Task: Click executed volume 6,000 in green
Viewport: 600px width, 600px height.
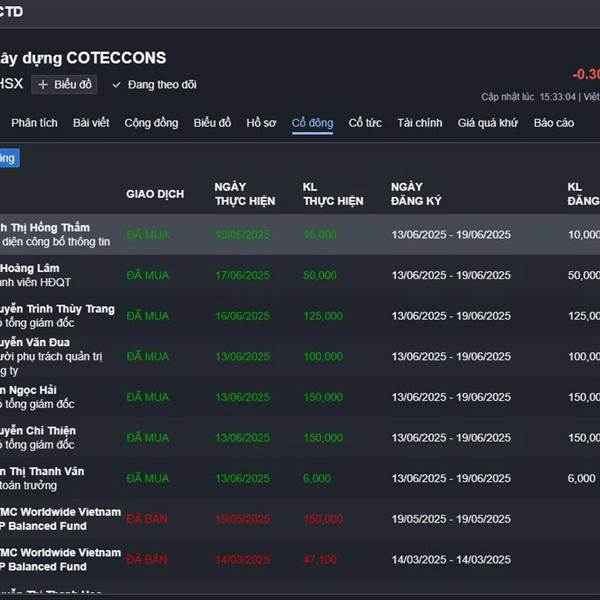Action: tap(317, 478)
